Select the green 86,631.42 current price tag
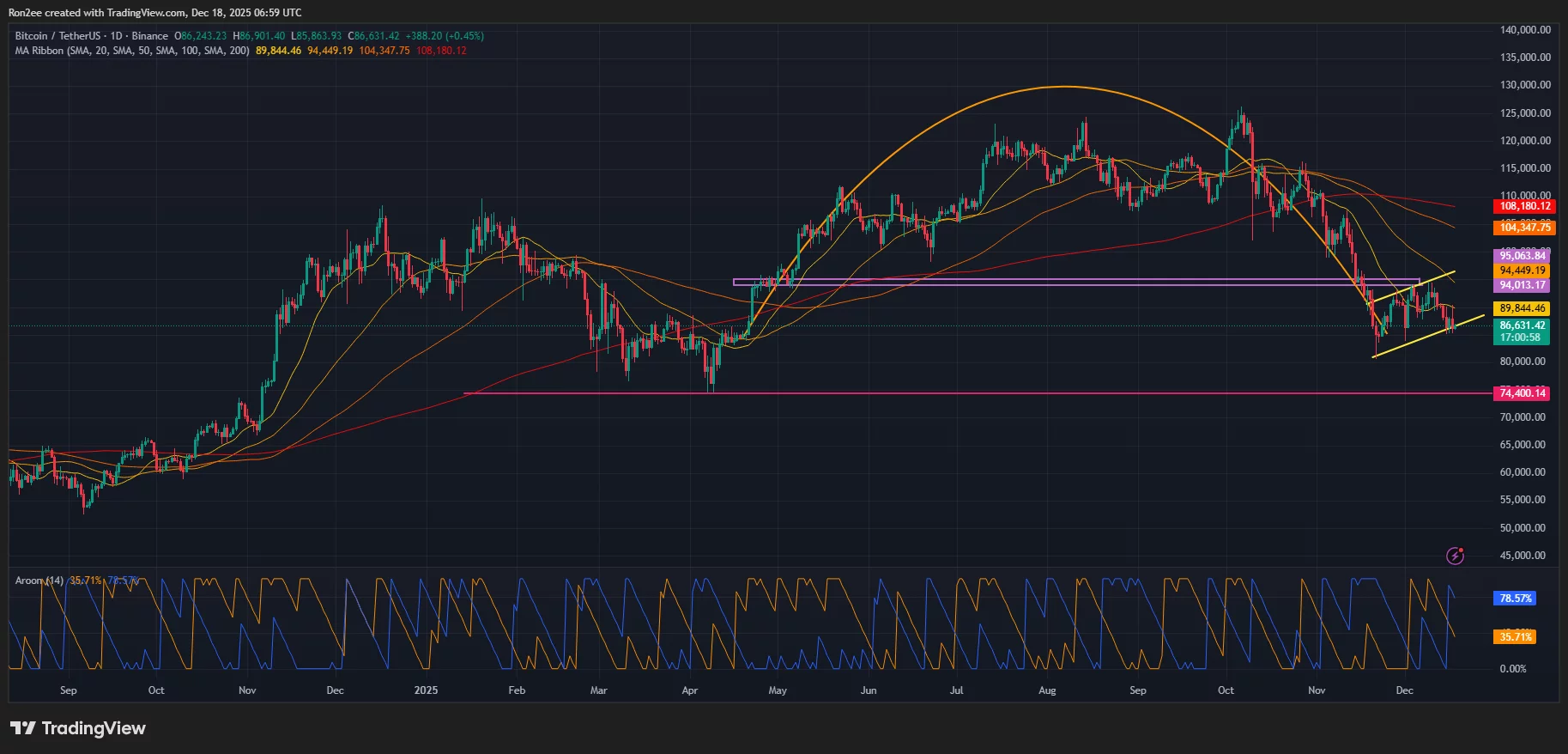This screenshot has height=754, width=1568. pos(1522,326)
